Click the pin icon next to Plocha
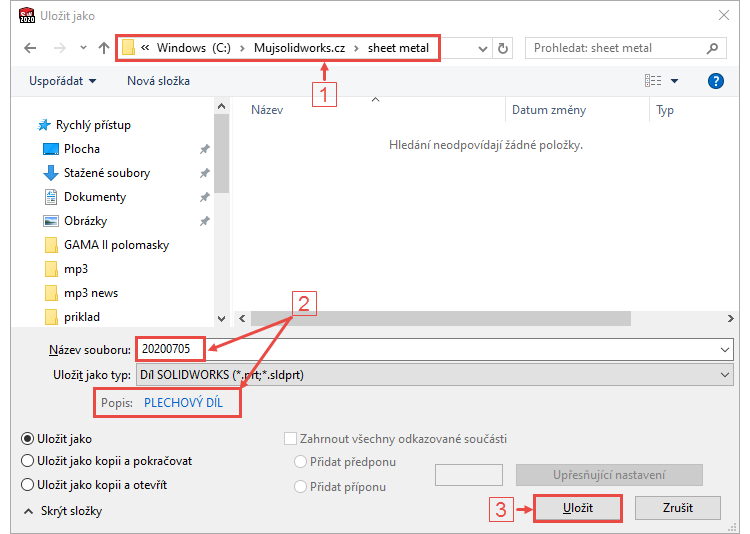Viewport: 750px width, 534px height. [x=205, y=149]
